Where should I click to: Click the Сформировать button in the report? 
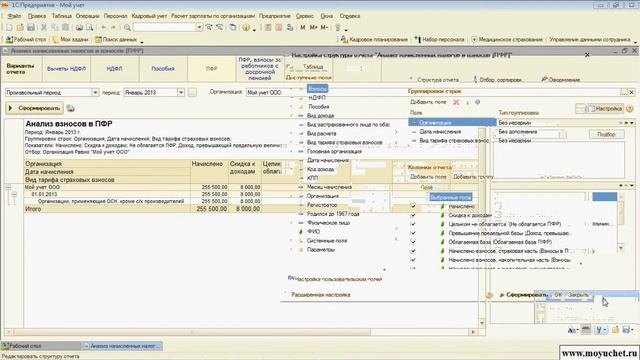[34, 108]
